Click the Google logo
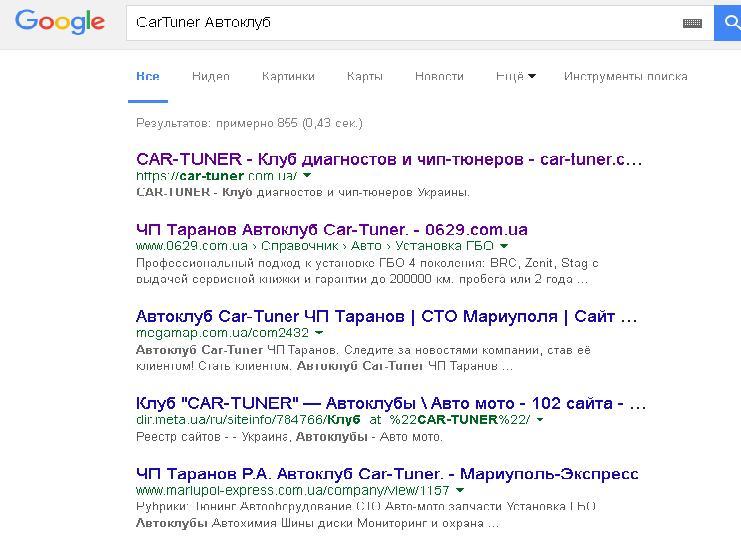This screenshot has width=741, height=550. coord(60,22)
